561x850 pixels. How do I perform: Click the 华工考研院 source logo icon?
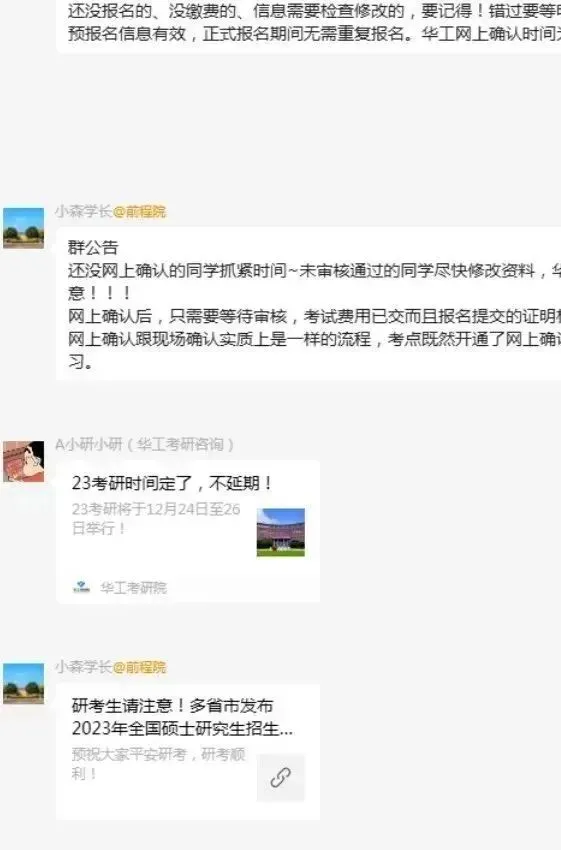pos(81,587)
